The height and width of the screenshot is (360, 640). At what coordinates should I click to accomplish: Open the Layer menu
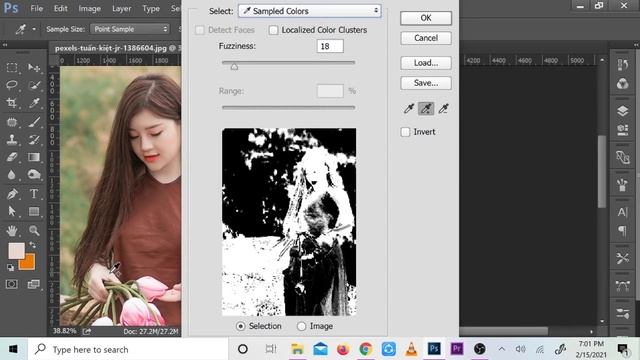pyautogui.click(x=121, y=8)
